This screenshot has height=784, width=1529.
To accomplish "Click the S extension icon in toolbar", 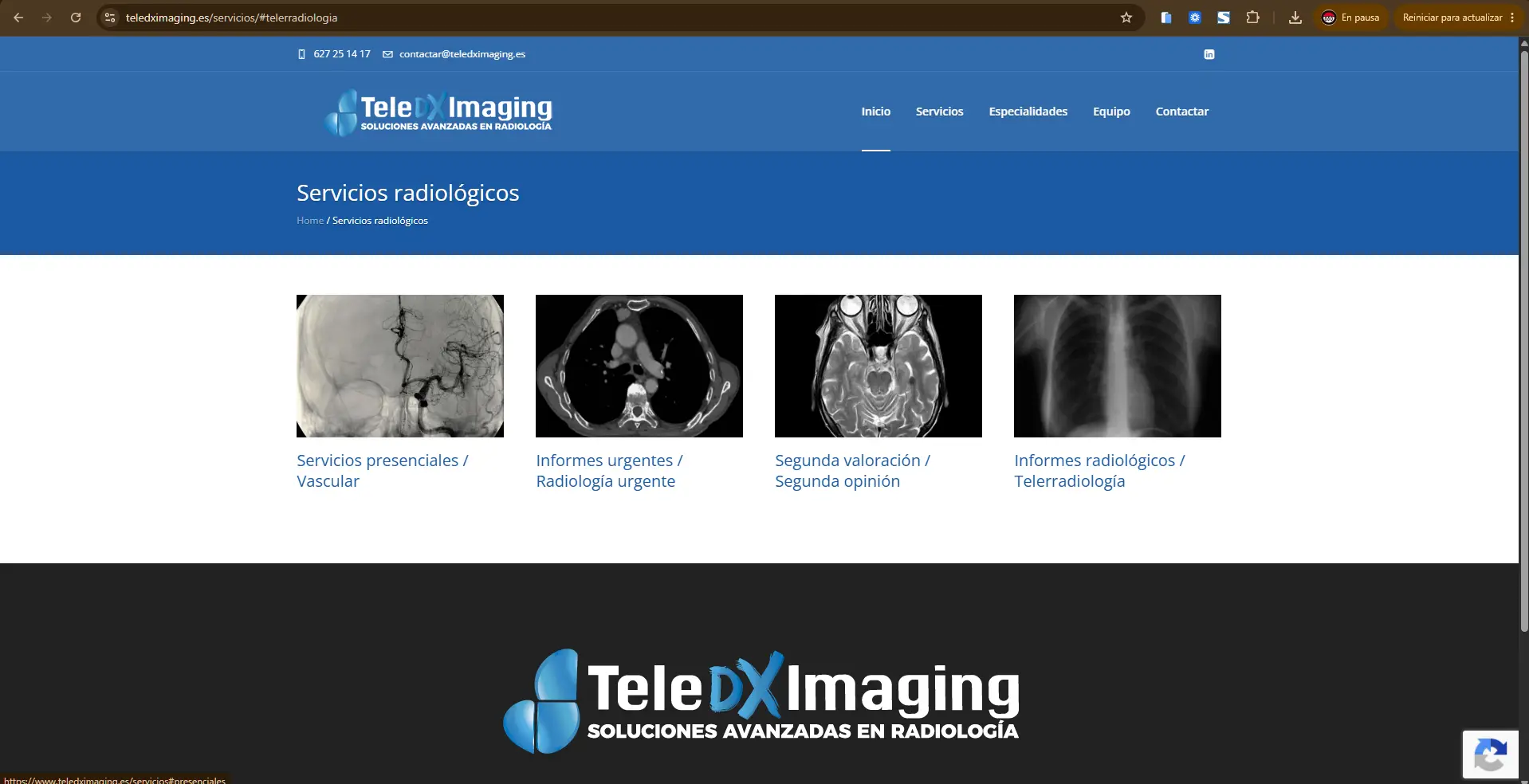I will point(1224,18).
